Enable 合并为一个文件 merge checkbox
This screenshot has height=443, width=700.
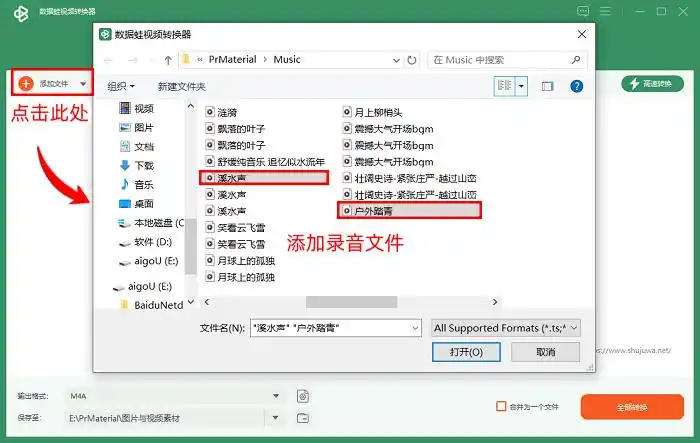point(502,406)
